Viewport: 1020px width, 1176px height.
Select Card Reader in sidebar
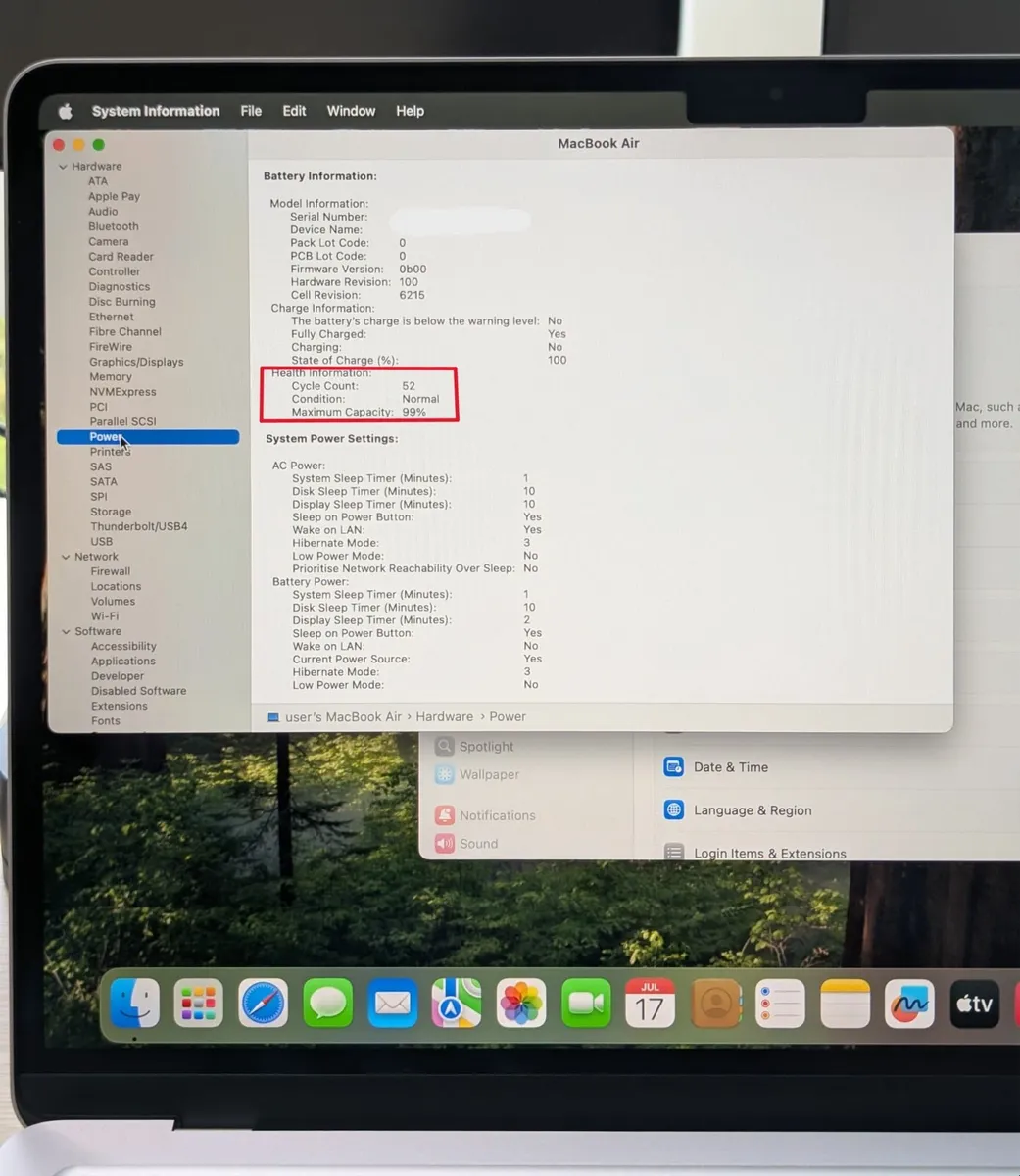[121, 257]
